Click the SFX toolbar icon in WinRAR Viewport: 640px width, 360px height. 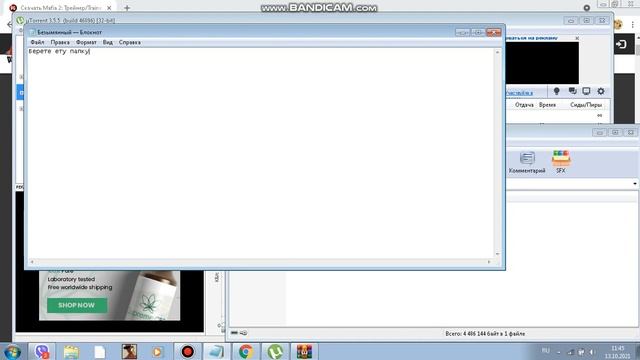pyautogui.click(x=561, y=162)
